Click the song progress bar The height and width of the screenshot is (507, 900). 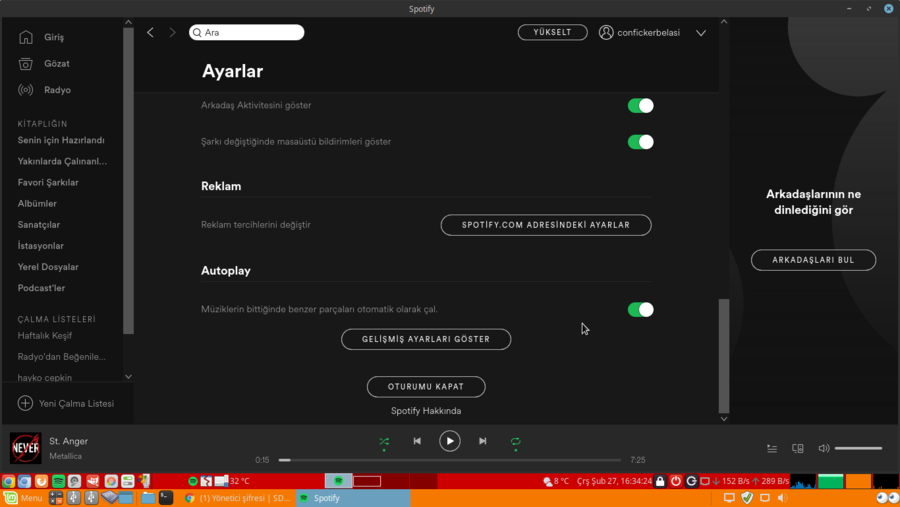(449, 460)
